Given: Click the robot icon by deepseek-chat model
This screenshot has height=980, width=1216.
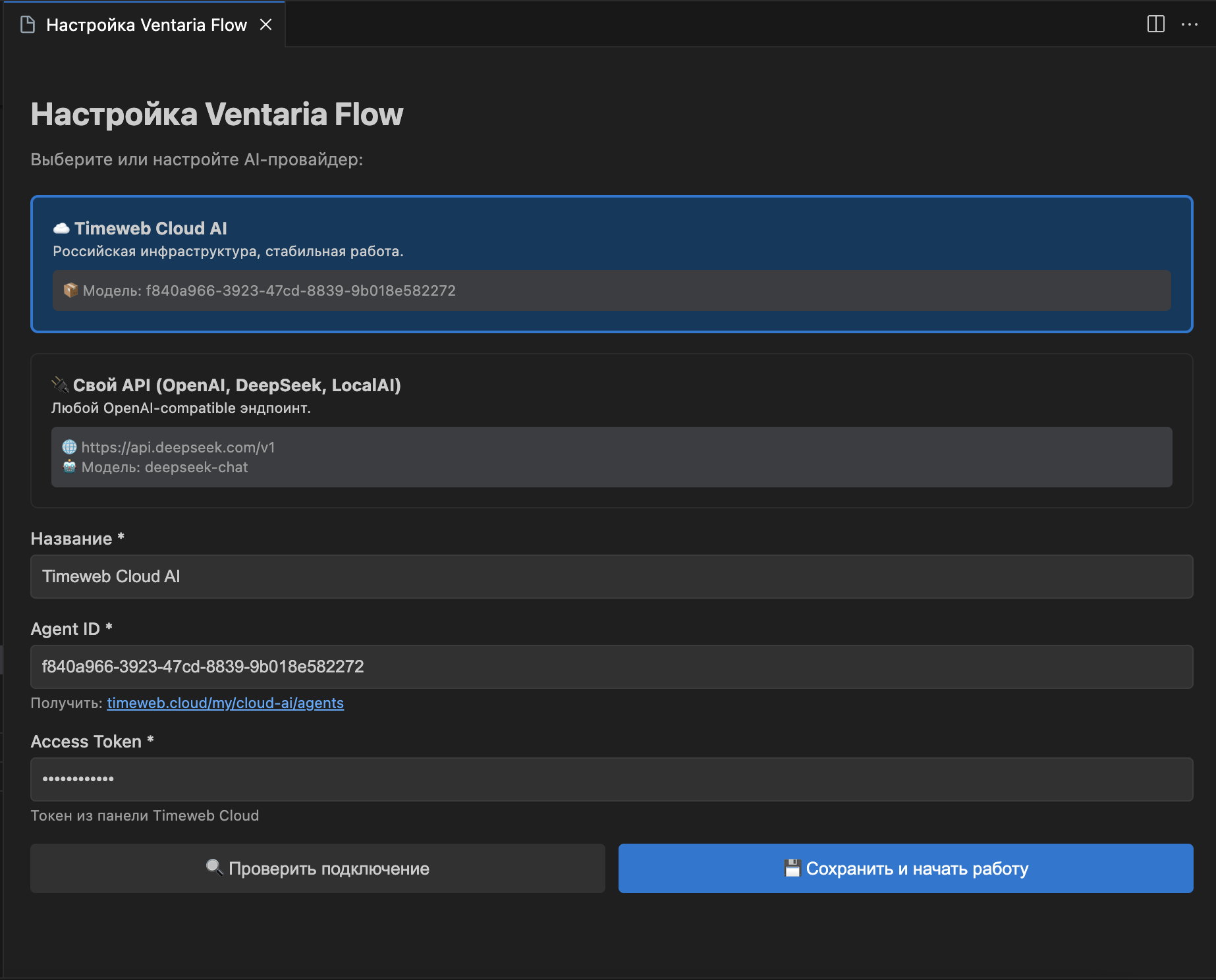Looking at the screenshot, I should [69, 467].
